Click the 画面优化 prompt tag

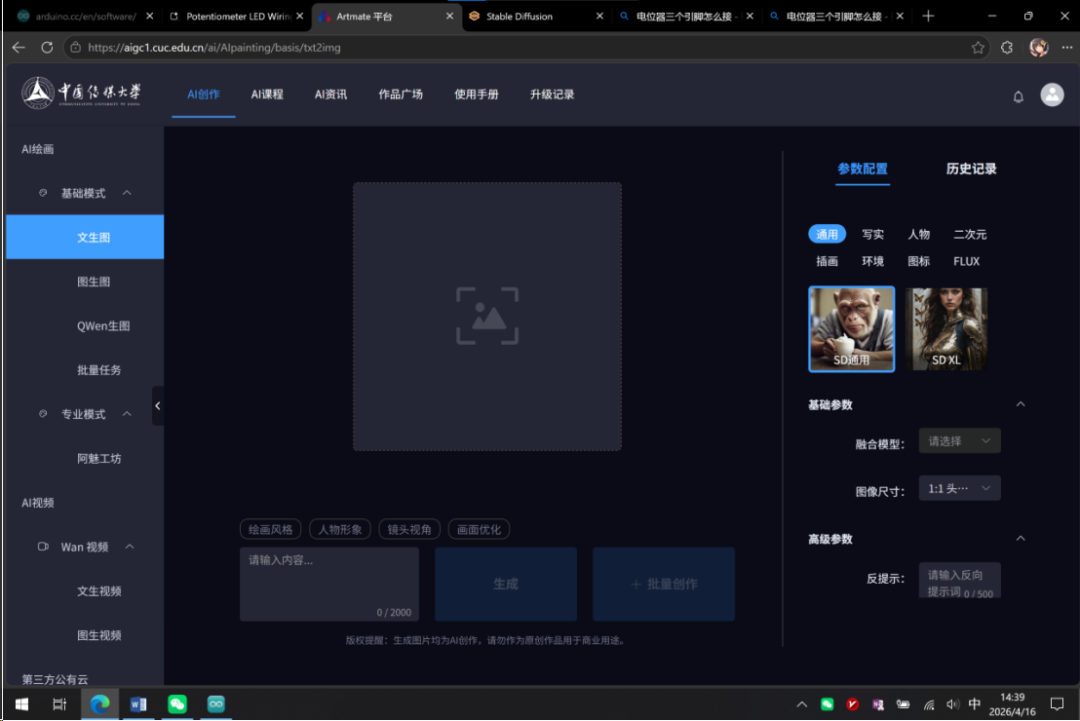coord(479,530)
